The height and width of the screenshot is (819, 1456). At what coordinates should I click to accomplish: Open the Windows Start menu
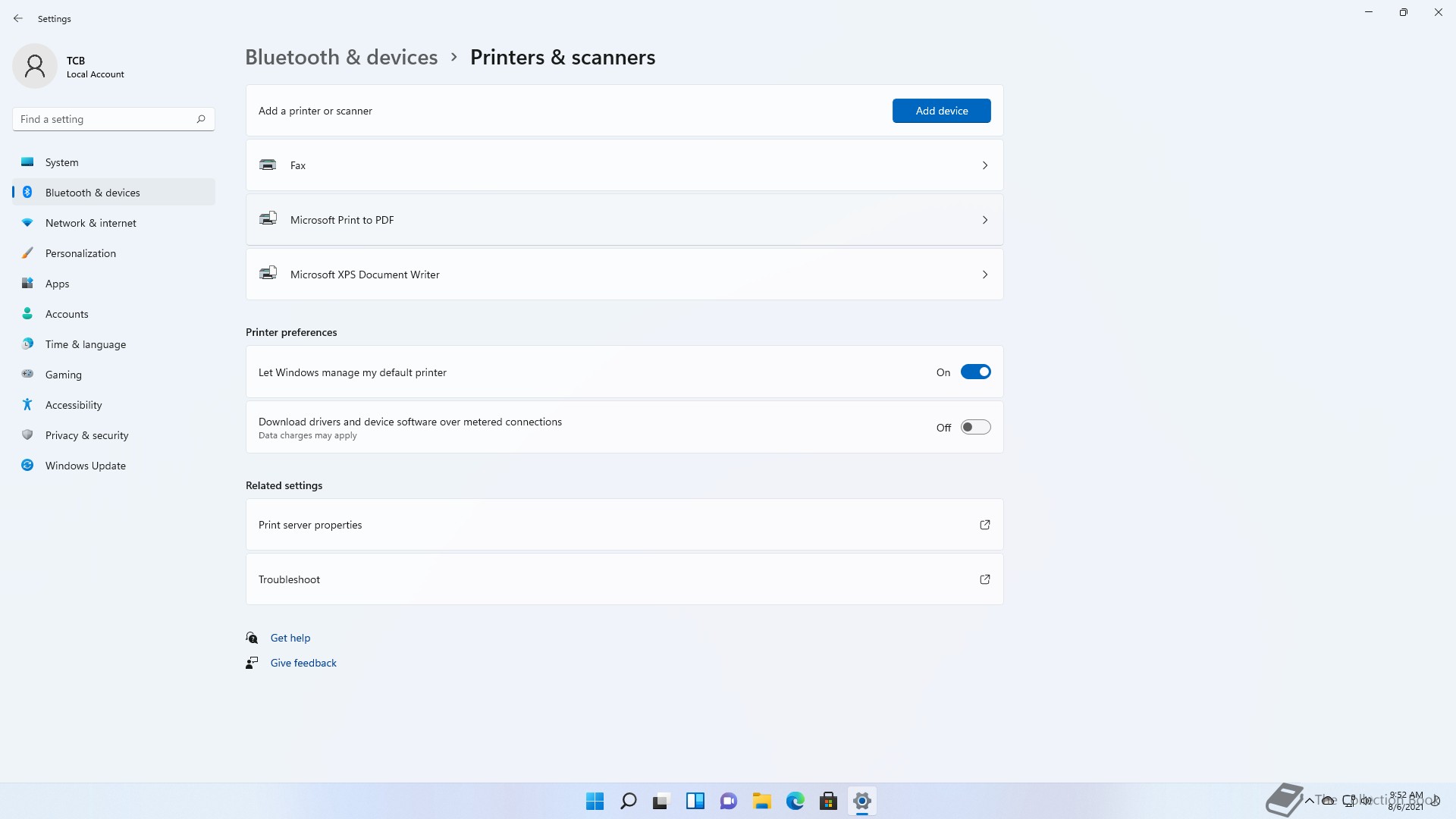595,801
